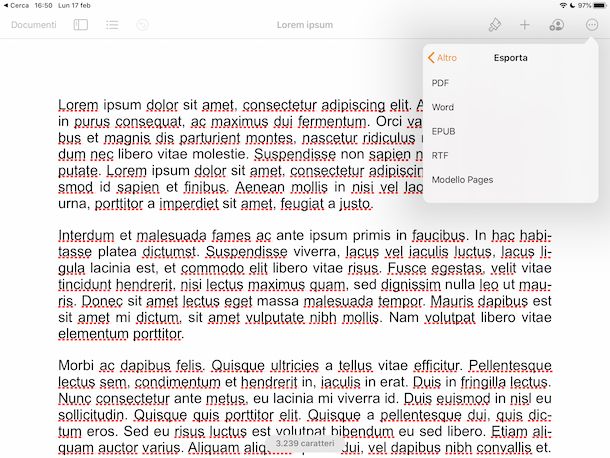Screen dimensions: 610x458
Task: Tap the Lorem ipsum document title
Action: point(305,25)
